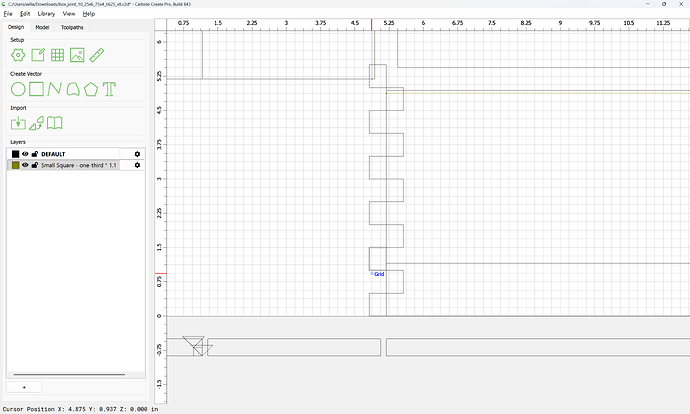Toggle lock on DEFAULT layer
690x414 pixels.
click(x=35, y=154)
